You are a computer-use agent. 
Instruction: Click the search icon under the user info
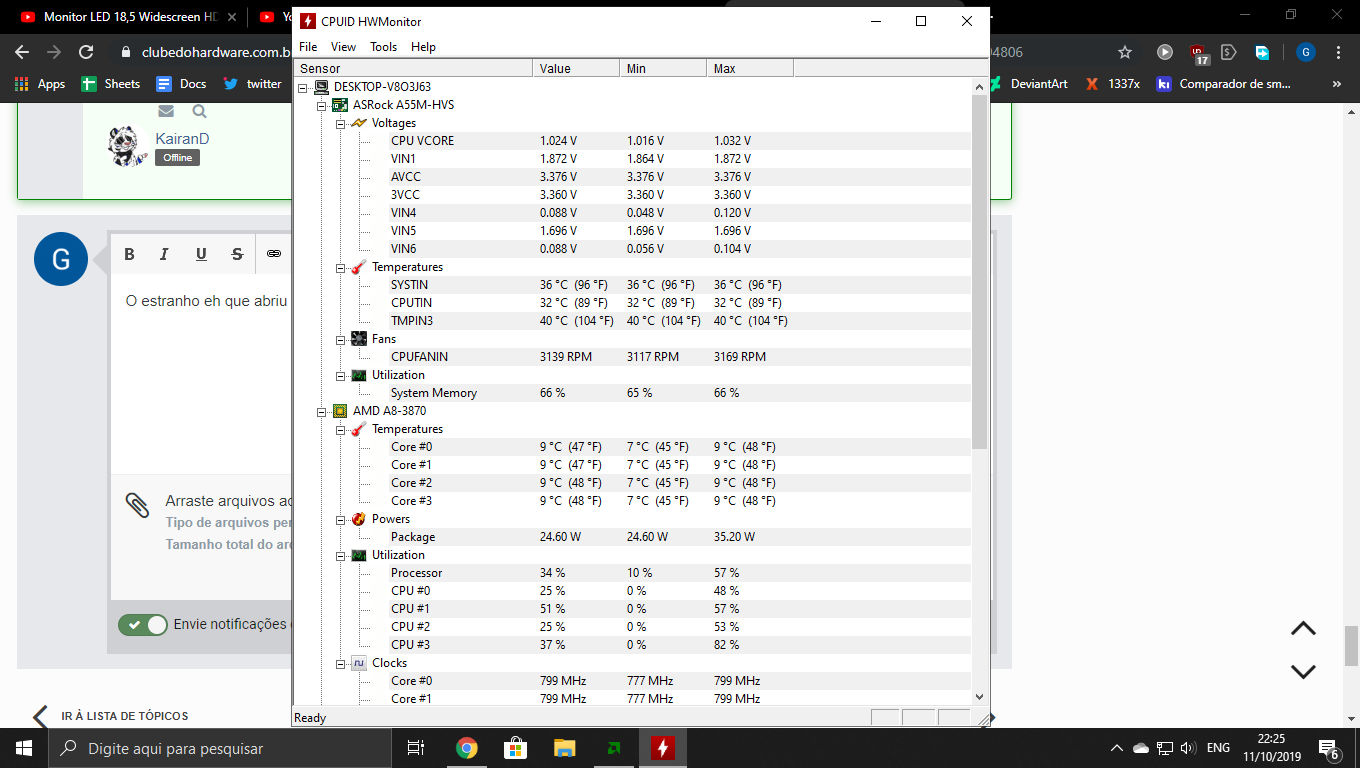[200, 111]
